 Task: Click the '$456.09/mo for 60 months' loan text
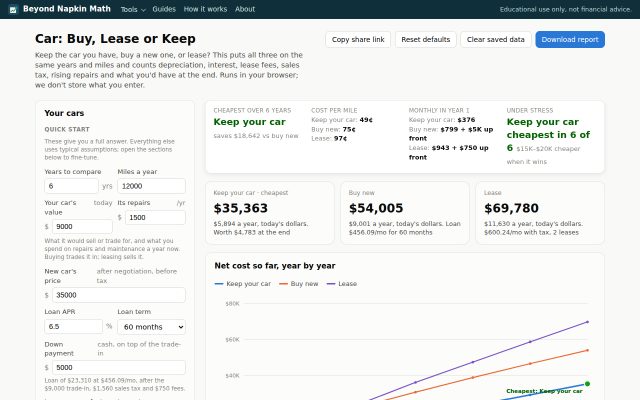click(x=391, y=232)
